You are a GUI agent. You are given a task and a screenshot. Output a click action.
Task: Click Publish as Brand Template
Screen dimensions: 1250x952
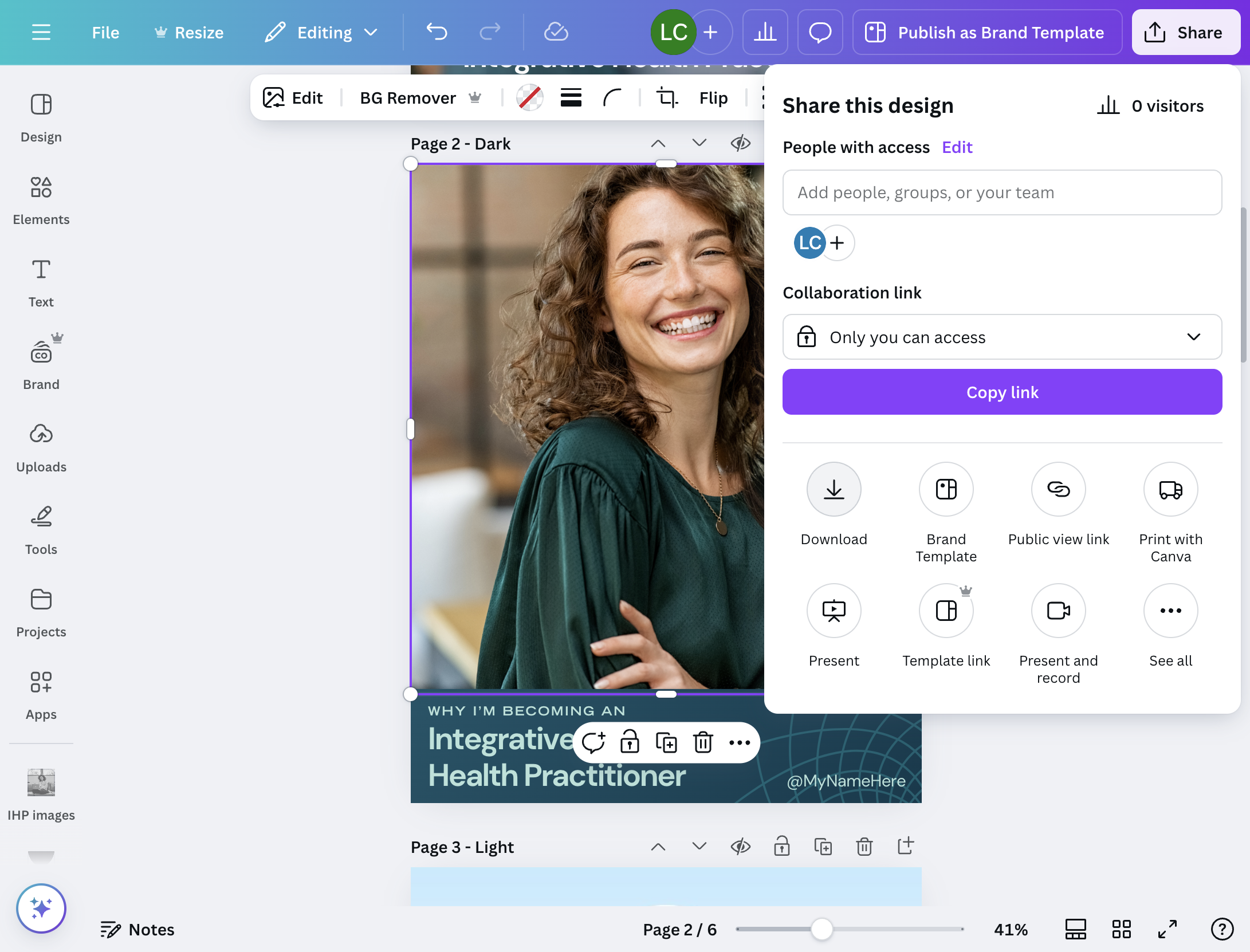coord(988,33)
